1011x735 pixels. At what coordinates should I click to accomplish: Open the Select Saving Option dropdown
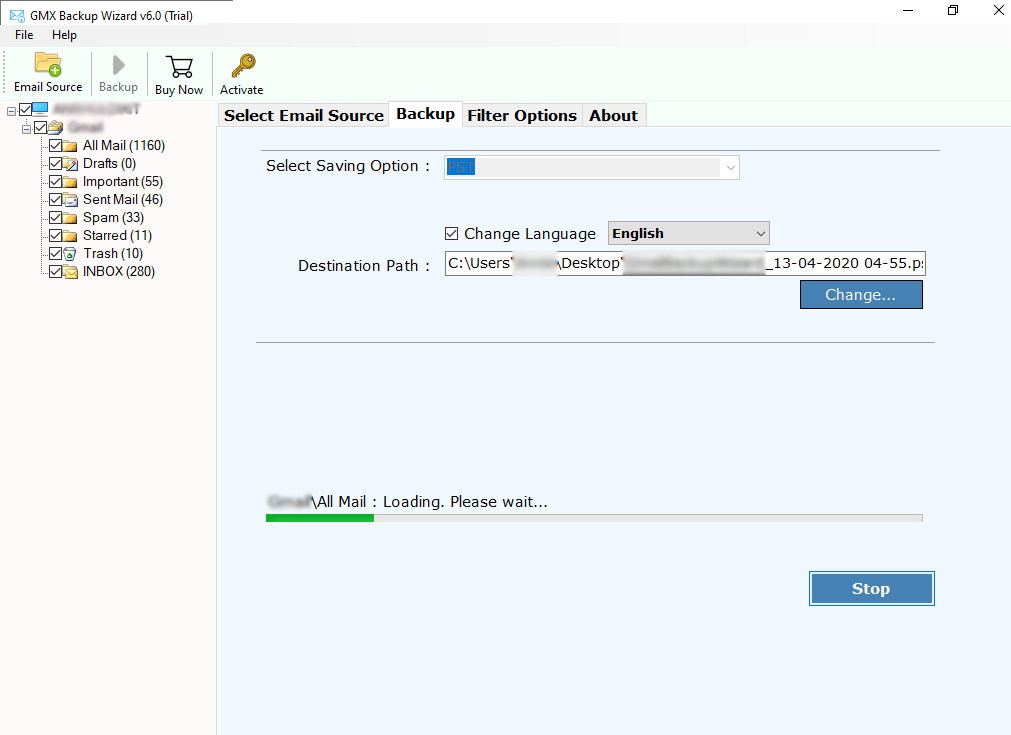click(x=591, y=168)
